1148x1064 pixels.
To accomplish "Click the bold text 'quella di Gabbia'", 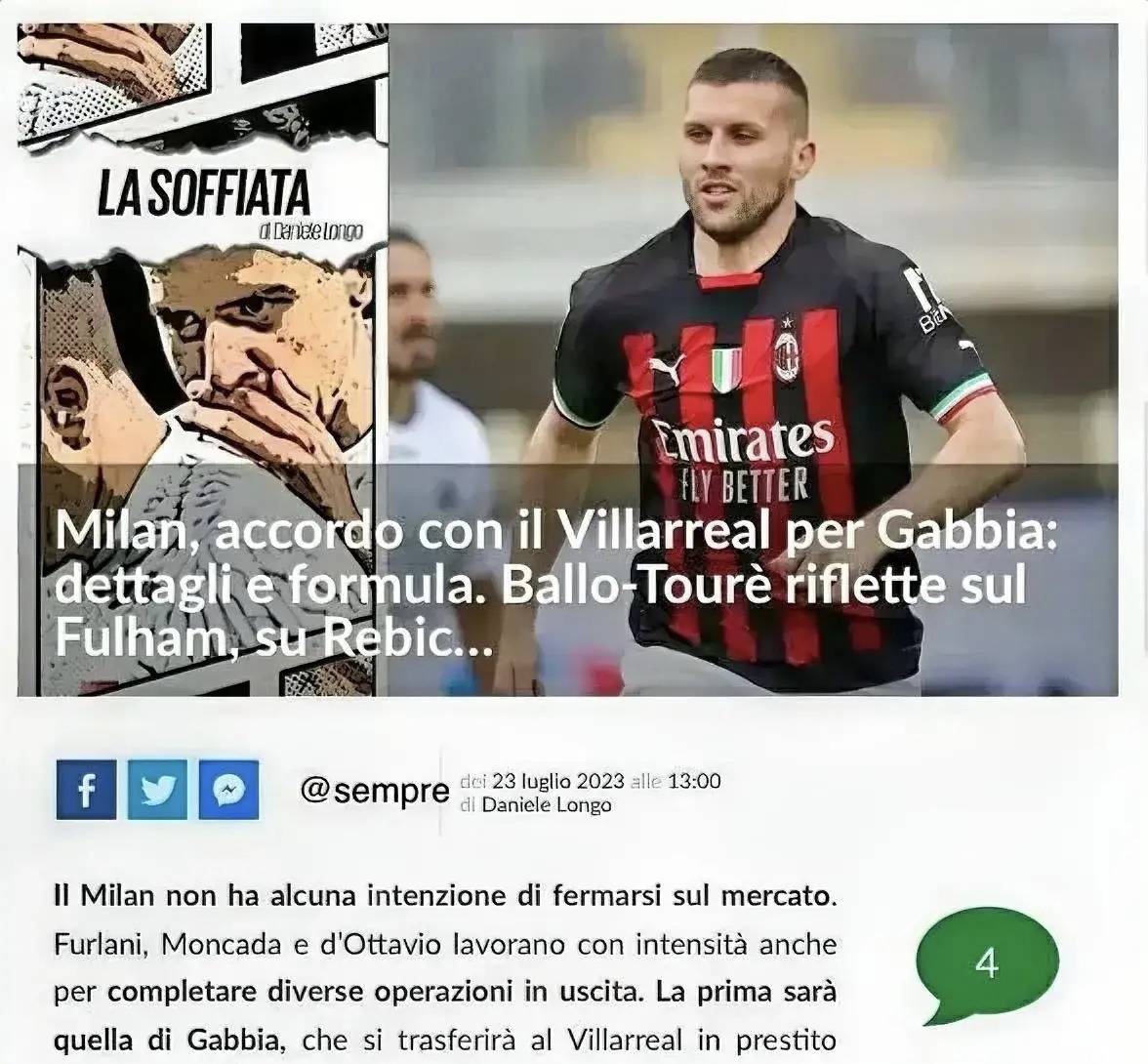I will coord(166,1040).
